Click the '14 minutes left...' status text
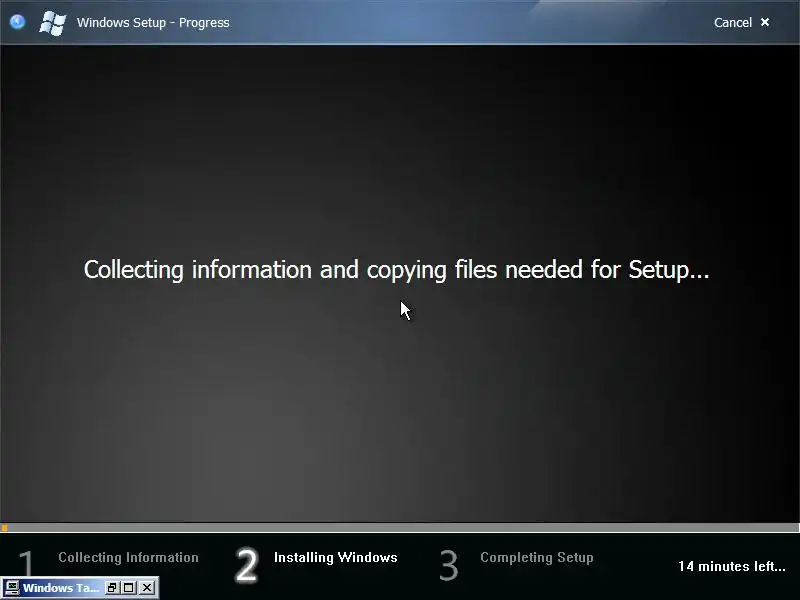The height and width of the screenshot is (600, 800). (732, 566)
